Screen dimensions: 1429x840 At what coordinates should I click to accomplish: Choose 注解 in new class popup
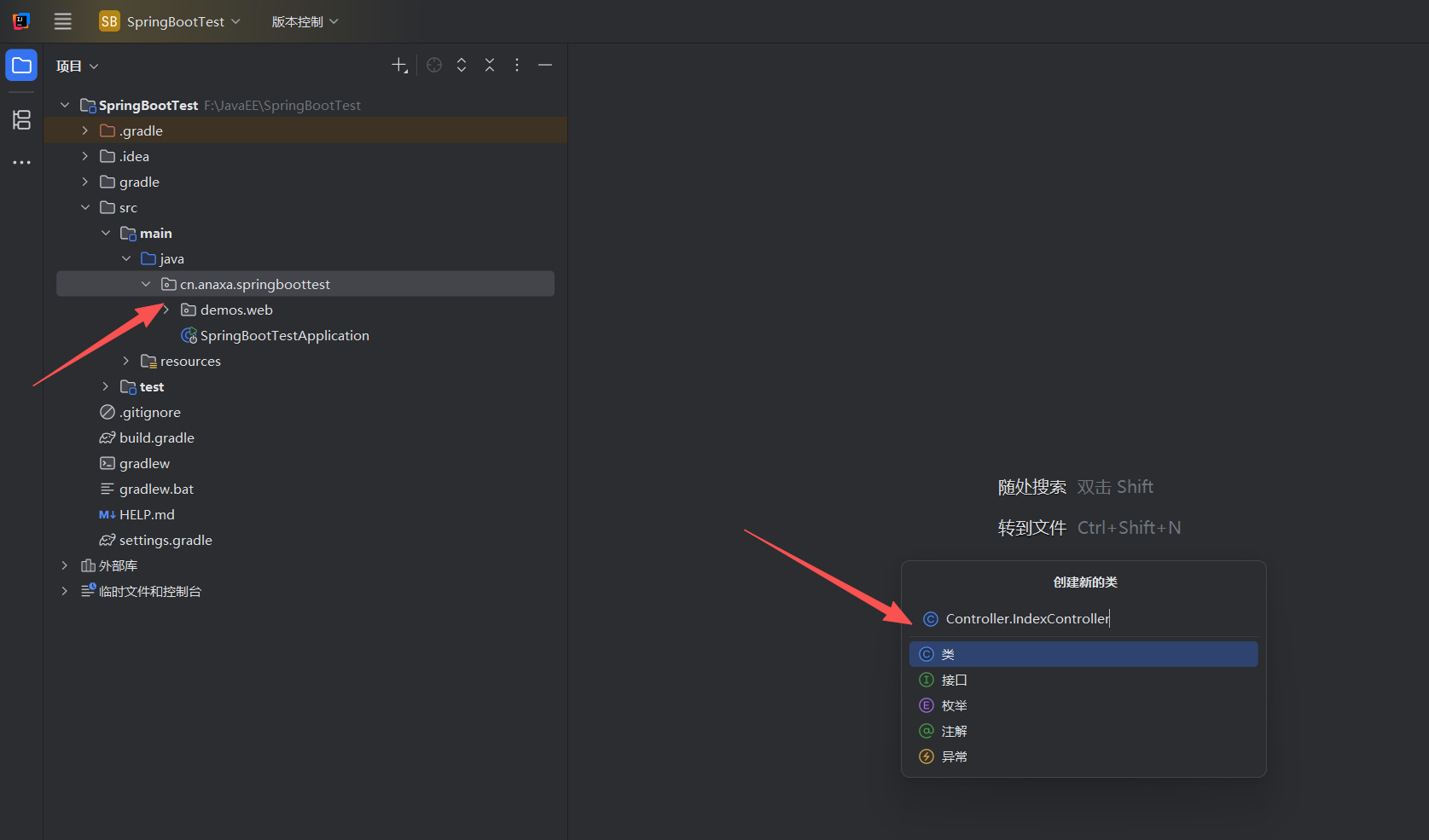(x=1083, y=731)
